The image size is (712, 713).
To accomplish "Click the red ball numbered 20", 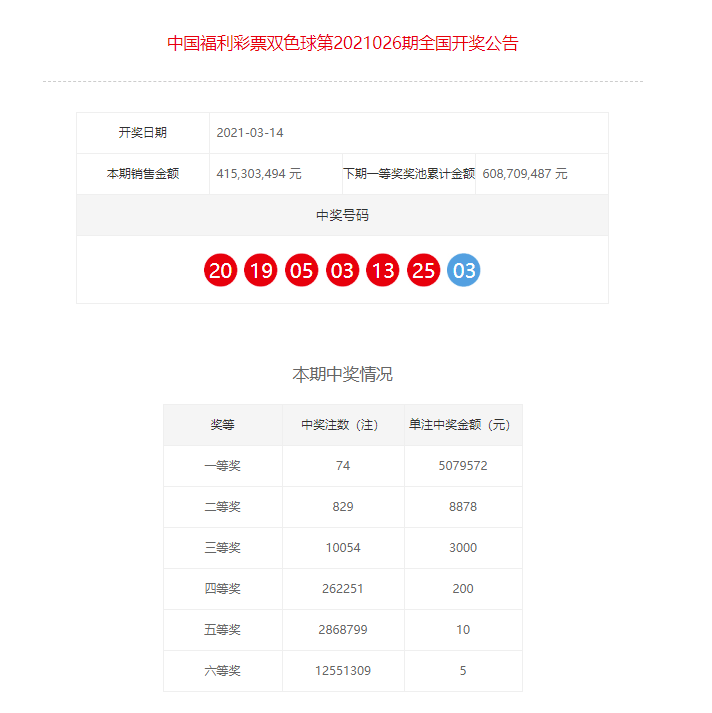I will tap(221, 270).
